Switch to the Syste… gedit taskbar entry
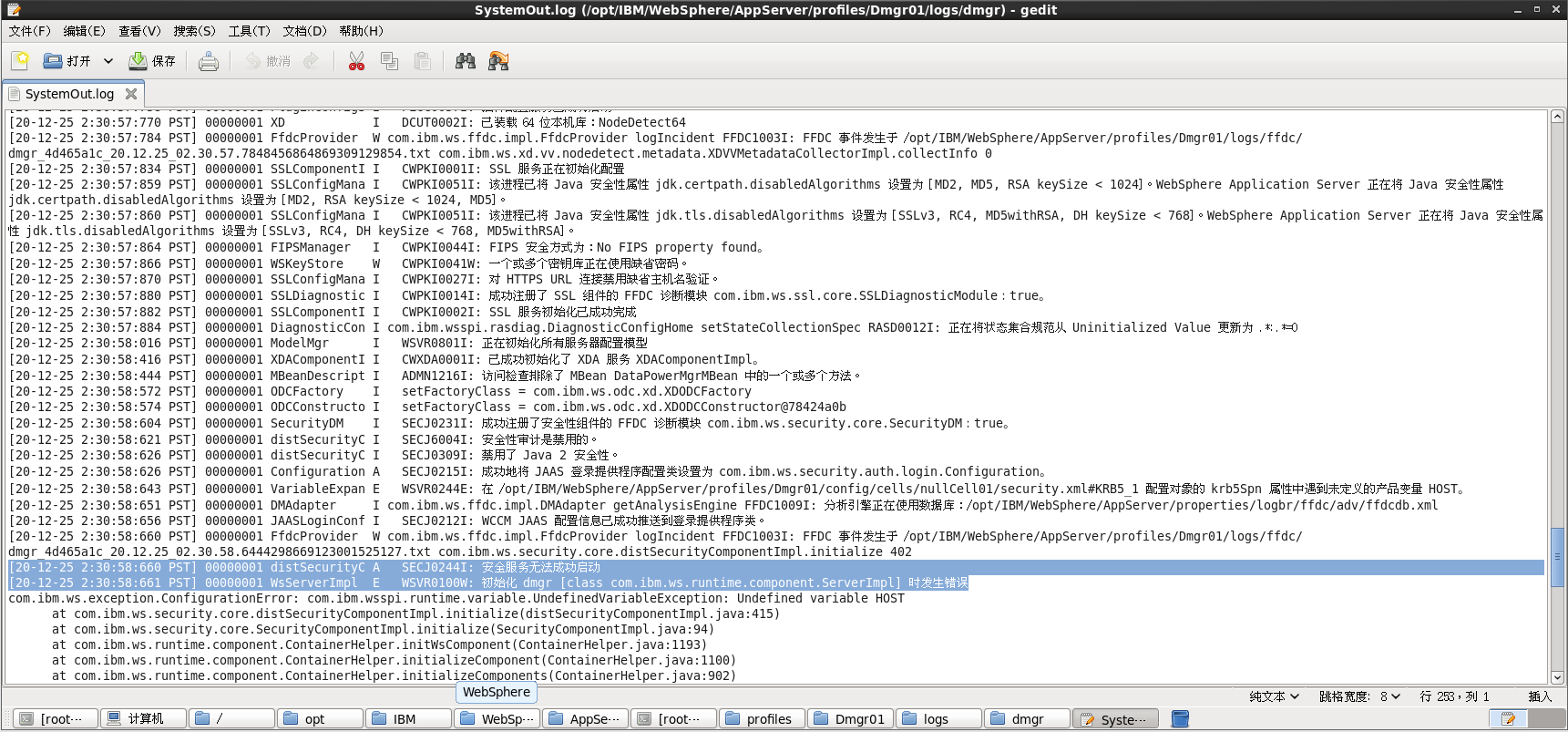The image size is (1568, 732). point(1115,719)
